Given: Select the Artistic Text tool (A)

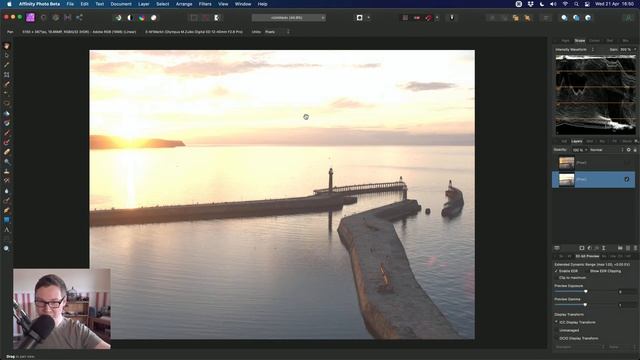Looking at the screenshot, I should [x=7, y=230].
